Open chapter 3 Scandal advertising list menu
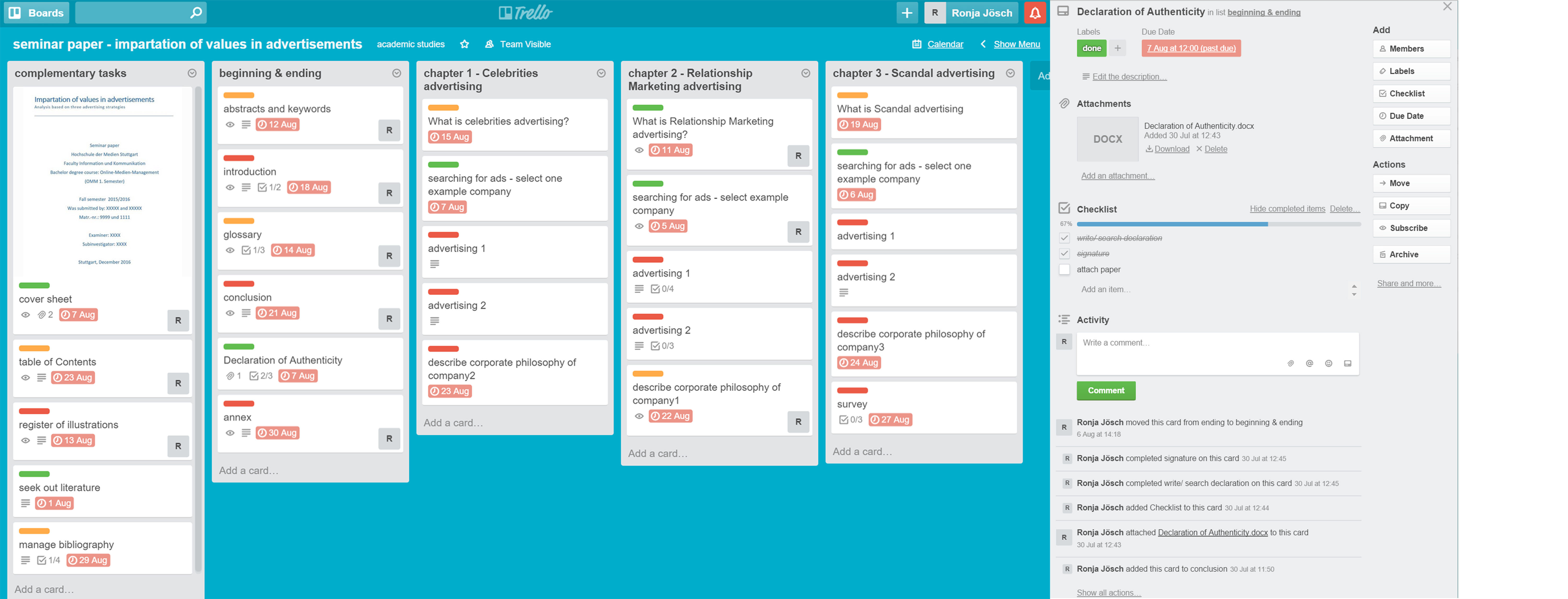This screenshot has height=599, width=1568. pyautogui.click(x=1010, y=73)
